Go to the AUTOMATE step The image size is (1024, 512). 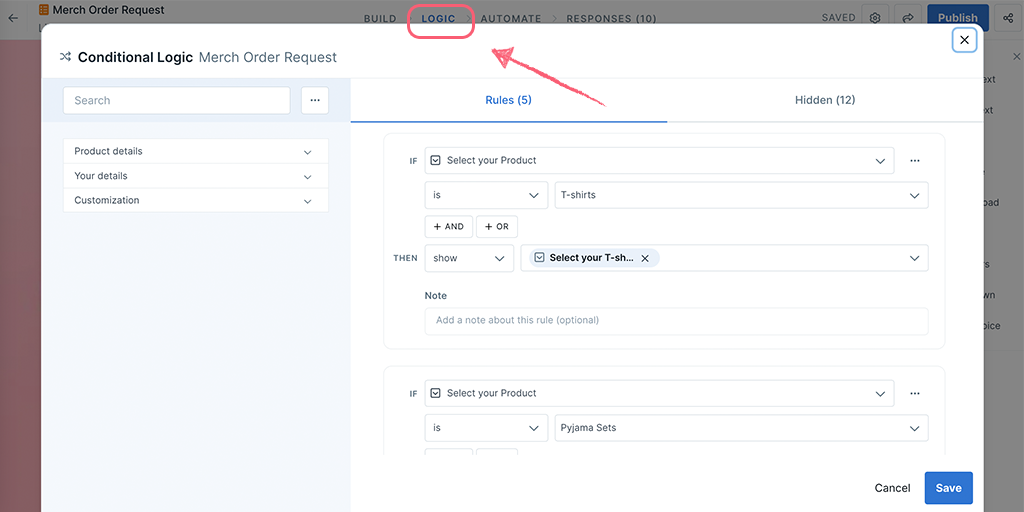click(511, 19)
